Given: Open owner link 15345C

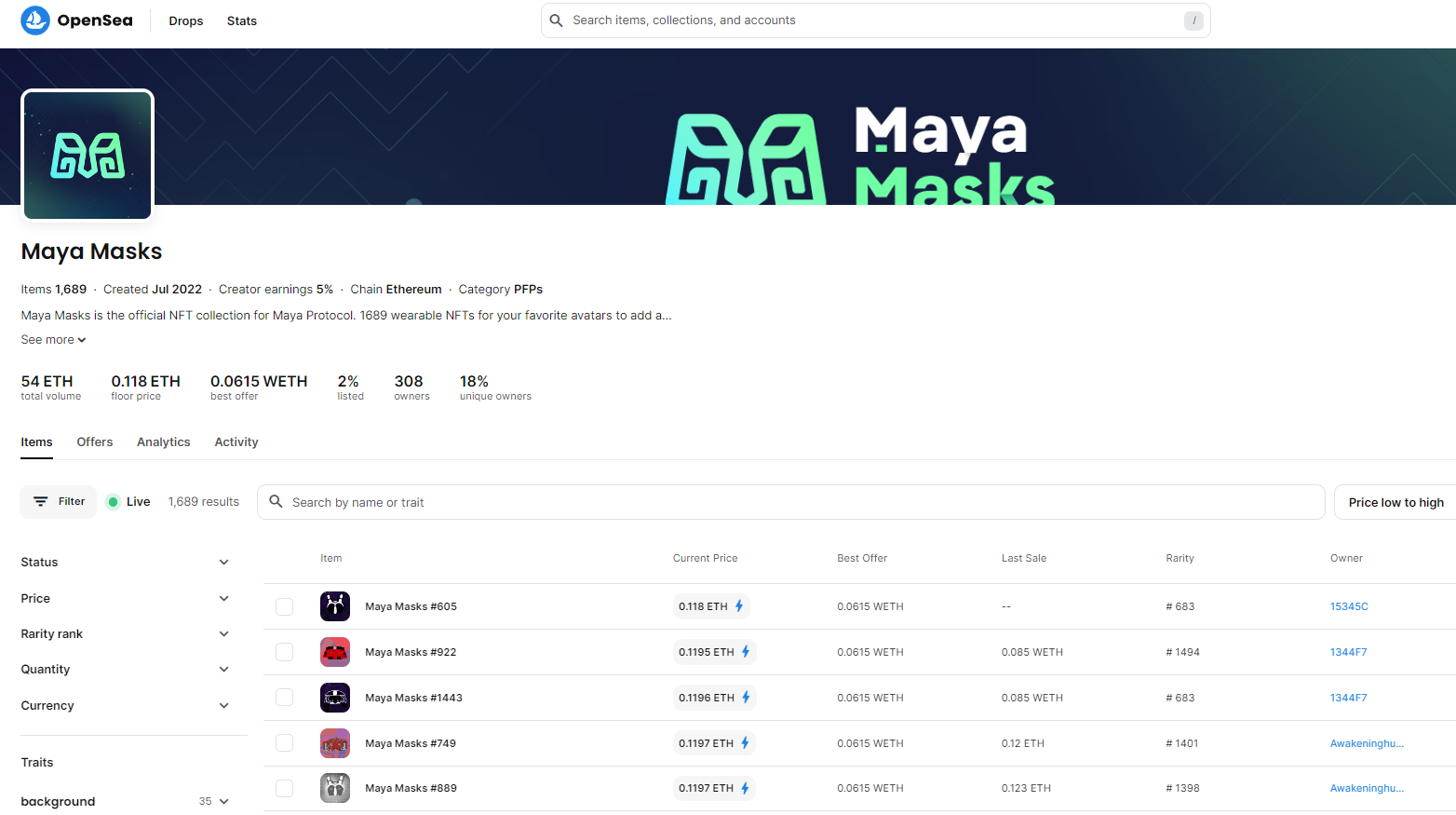Looking at the screenshot, I should click(x=1349, y=606).
